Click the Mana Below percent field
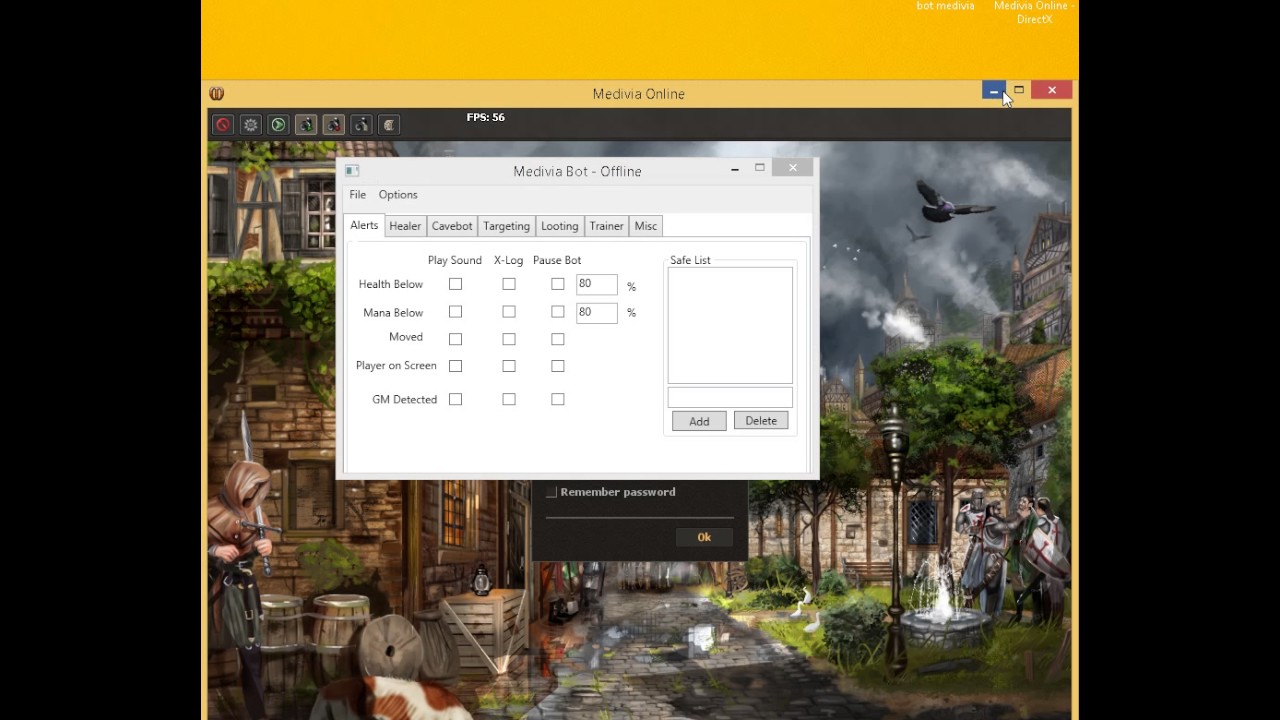Screen dimensions: 1280x720 coord(596,312)
